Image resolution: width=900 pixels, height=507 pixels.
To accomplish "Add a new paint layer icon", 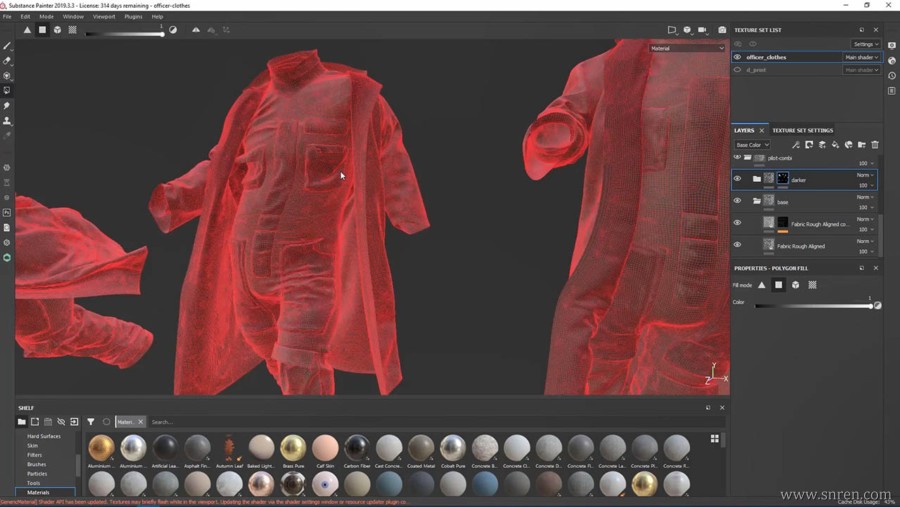I will pyautogui.click(x=822, y=145).
